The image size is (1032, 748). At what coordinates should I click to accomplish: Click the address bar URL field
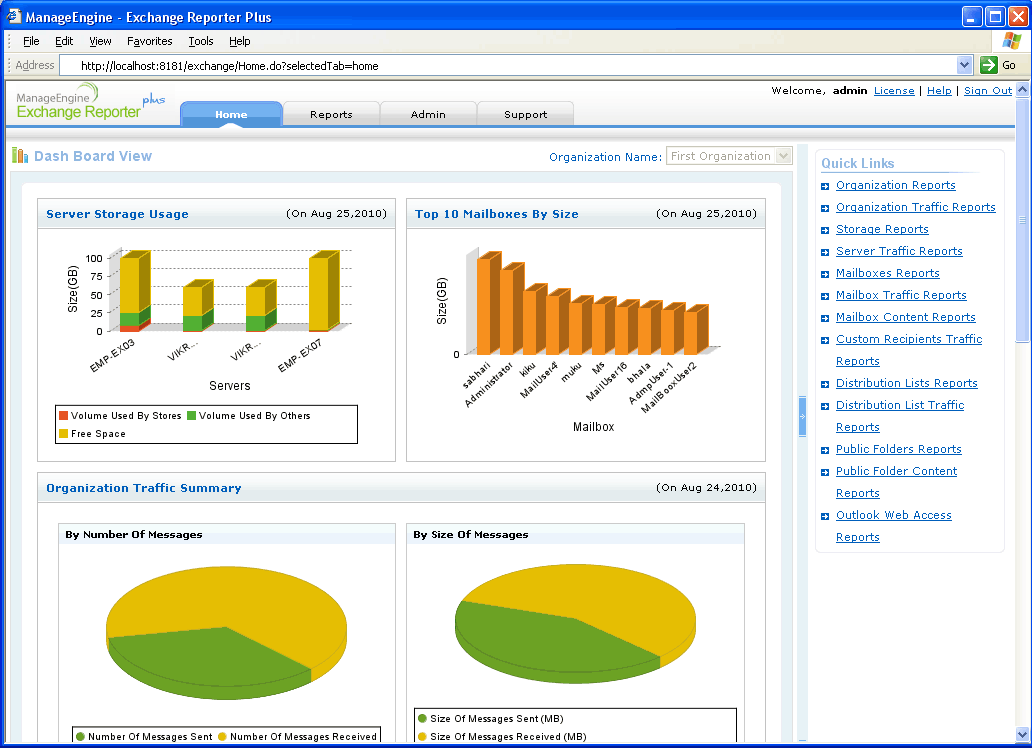pos(507,65)
